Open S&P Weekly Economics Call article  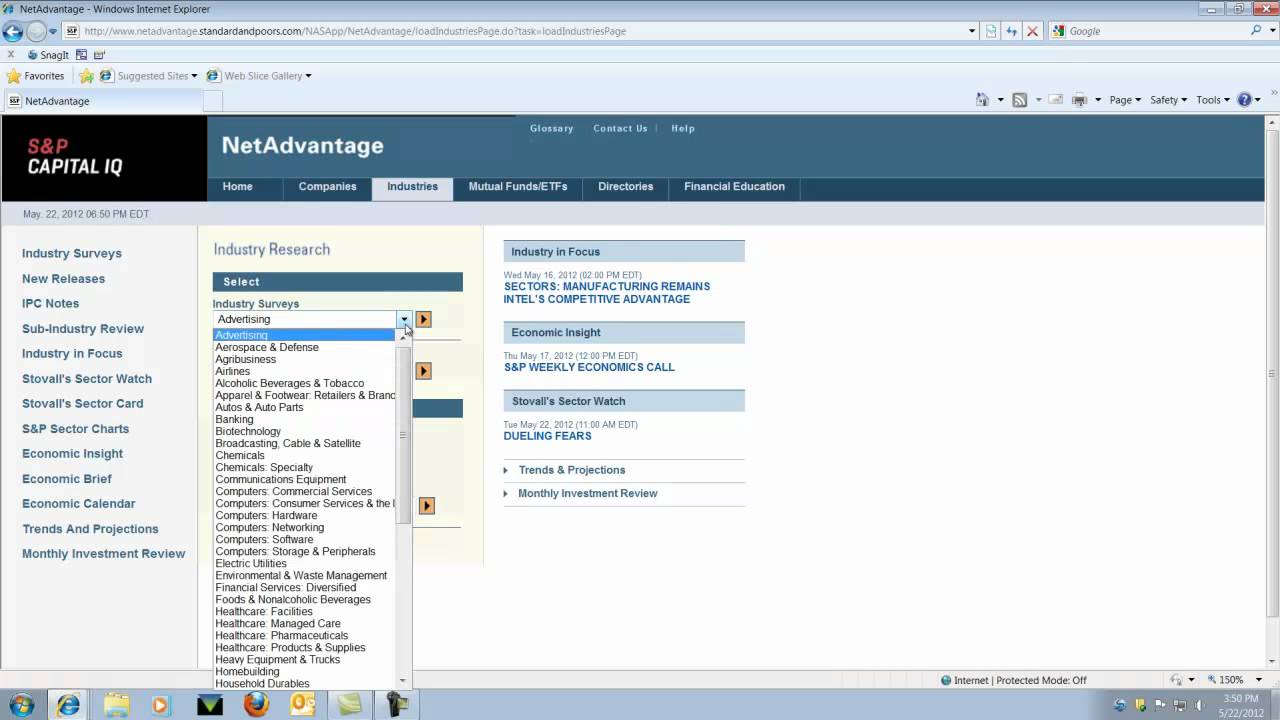tap(589, 367)
